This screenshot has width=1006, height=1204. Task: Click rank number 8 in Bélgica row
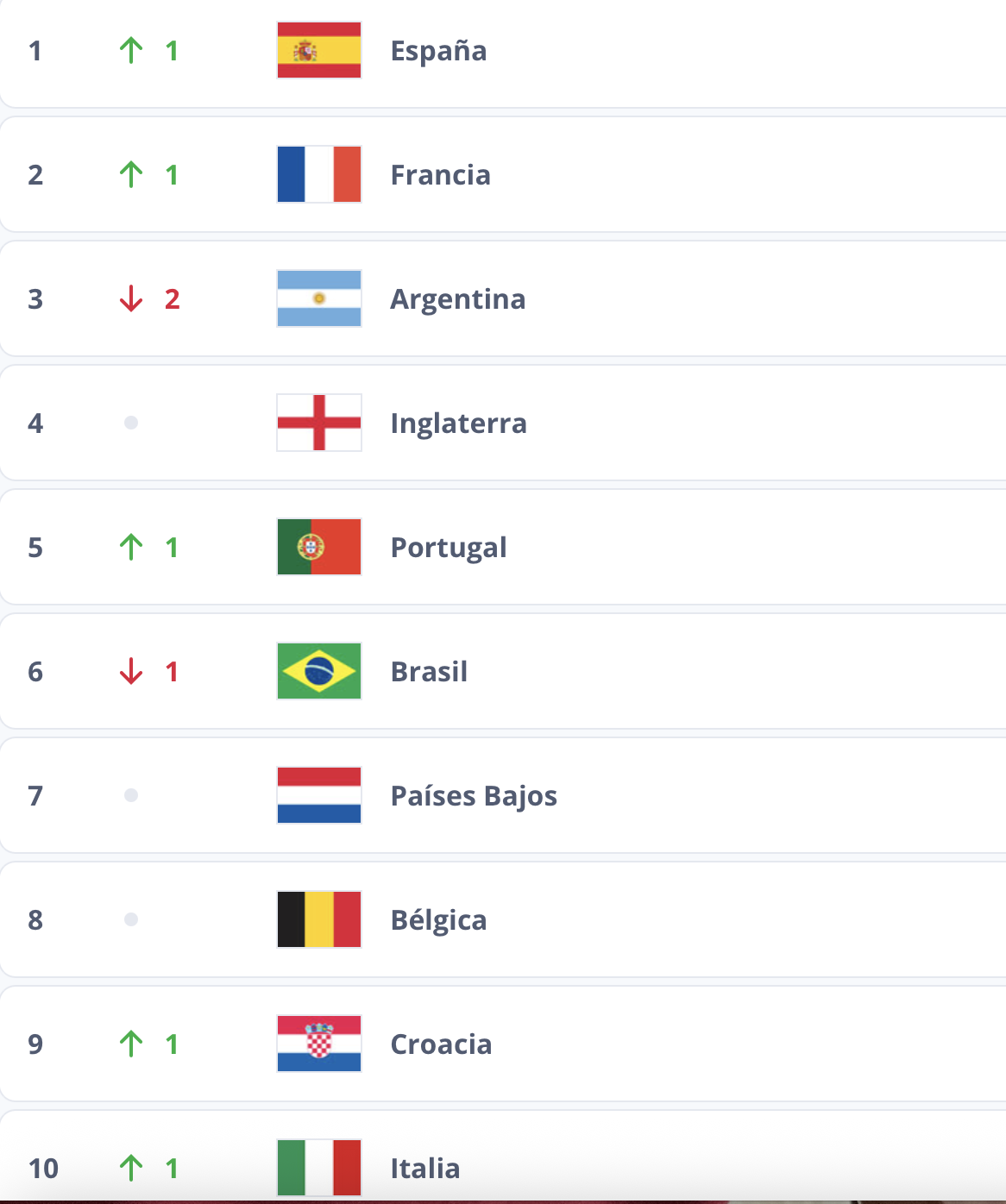(35, 920)
